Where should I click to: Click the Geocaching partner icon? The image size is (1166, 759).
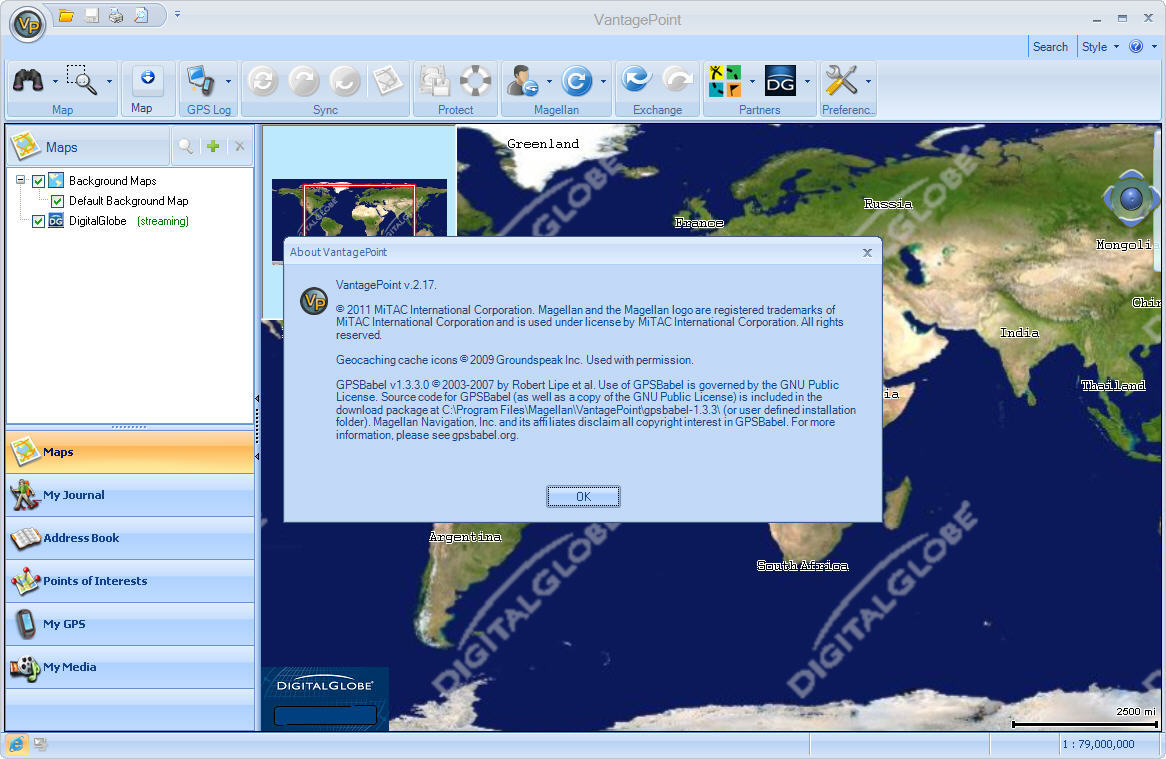[x=725, y=81]
